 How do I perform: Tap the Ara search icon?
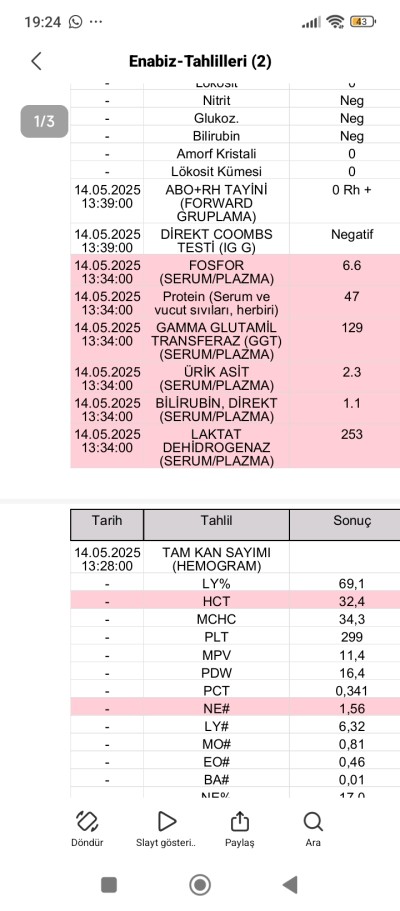[313, 822]
